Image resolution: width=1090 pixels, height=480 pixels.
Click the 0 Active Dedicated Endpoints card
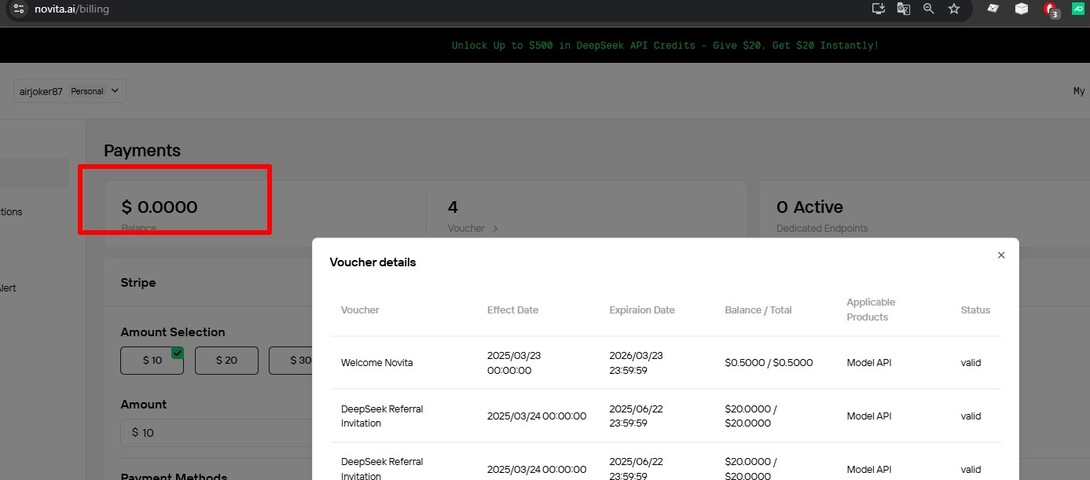pyautogui.click(x=900, y=210)
